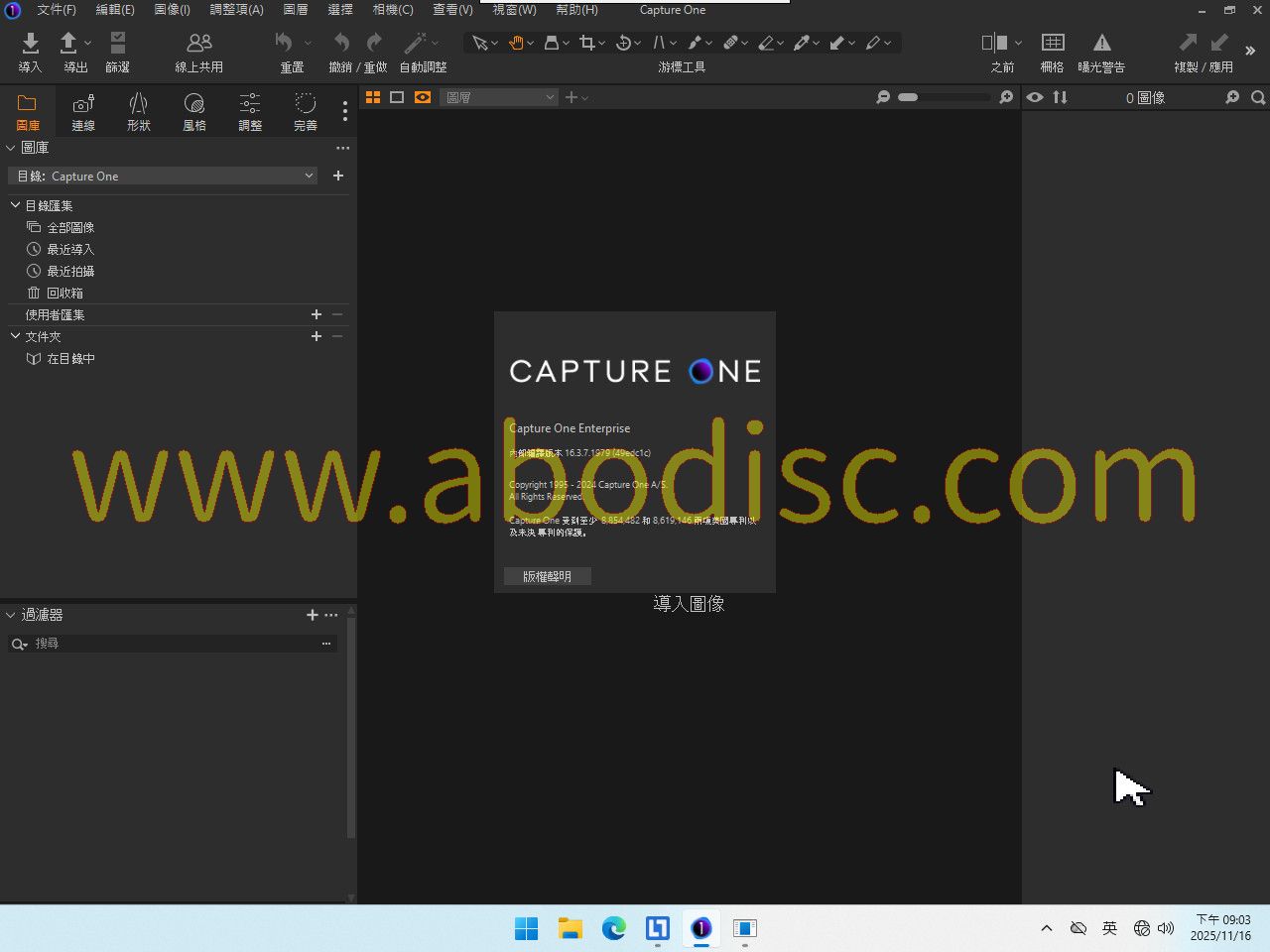Image resolution: width=1270 pixels, height=952 pixels.
Task: Toggle Exposure Warning (曝光警告)
Action: click(x=1101, y=44)
